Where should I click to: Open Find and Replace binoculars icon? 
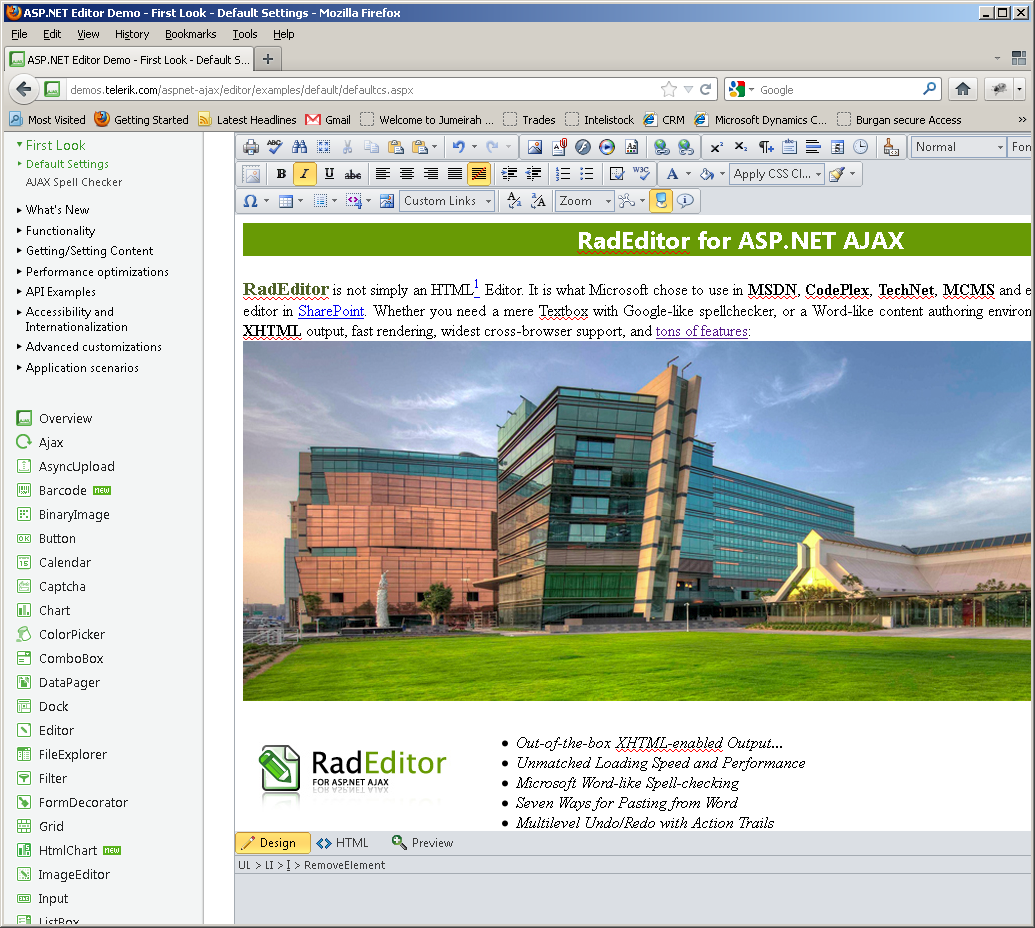pos(300,147)
